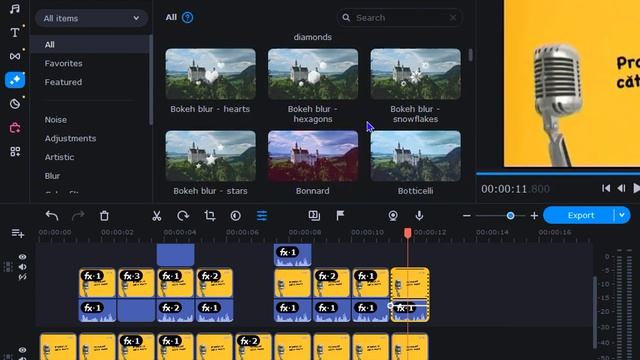
Task: Select the Featured category
Action: (63, 82)
